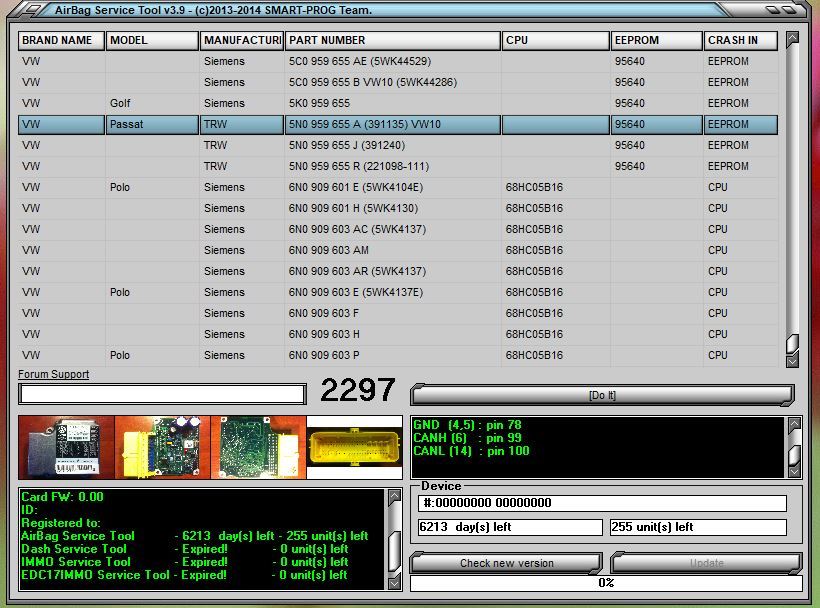
Task: Sort by the BRAND NAME column header
Action: [x=61, y=41]
